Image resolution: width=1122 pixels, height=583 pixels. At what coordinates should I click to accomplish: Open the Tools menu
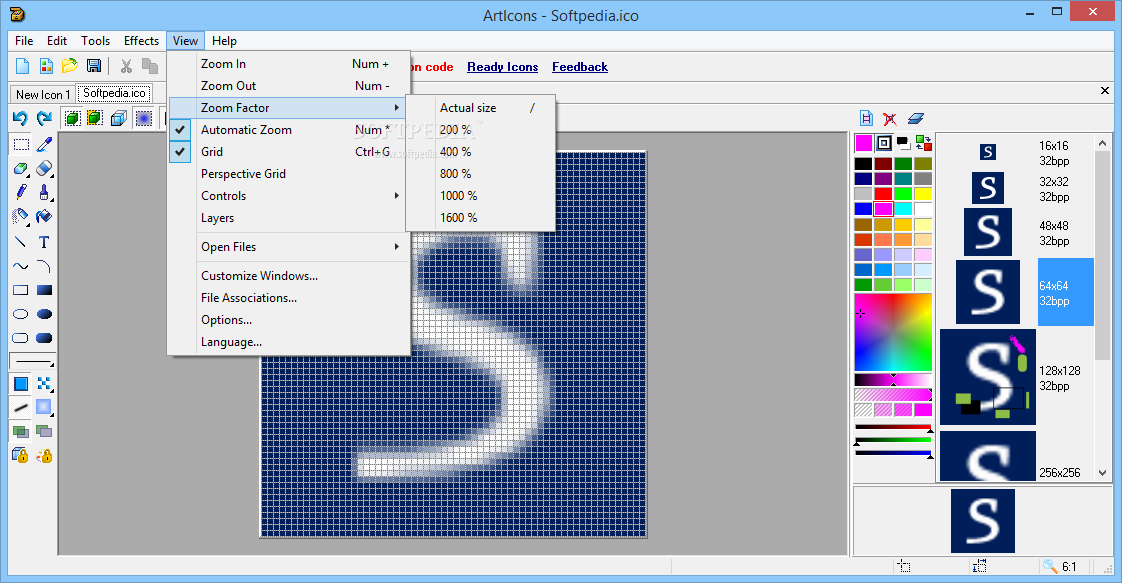tap(95, 41)
